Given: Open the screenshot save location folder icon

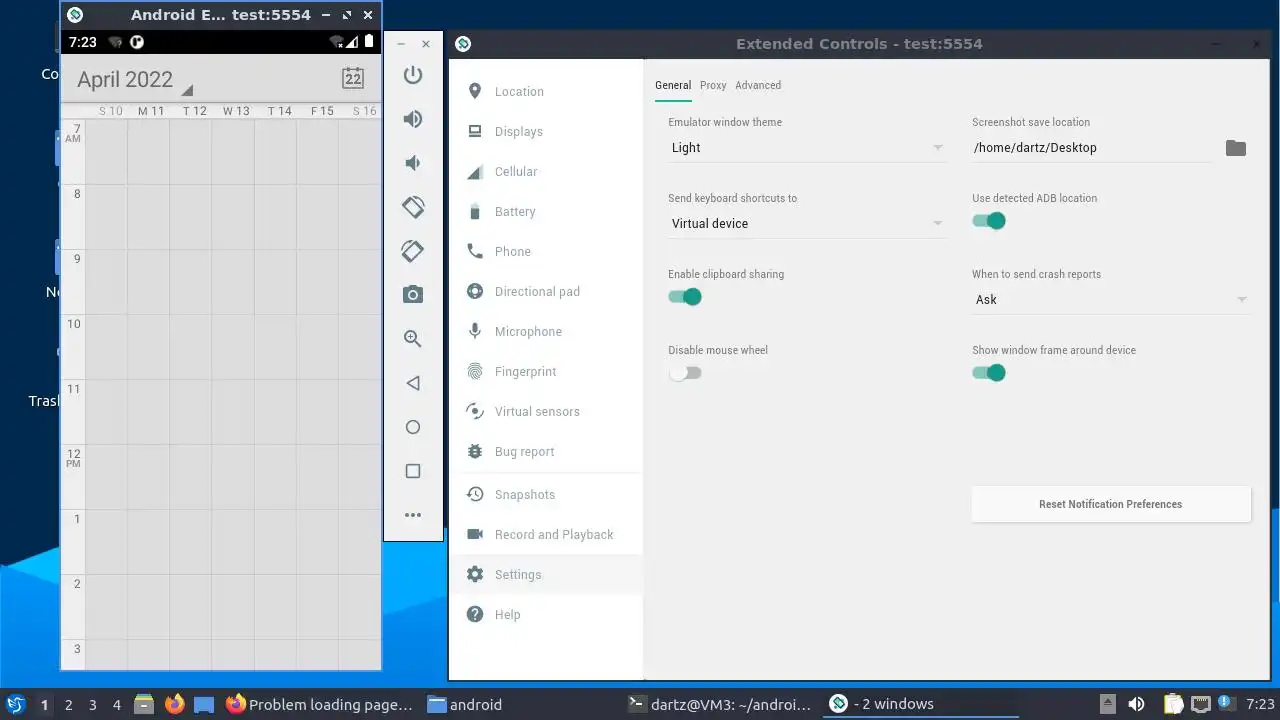Looking at the screenshot, I should coord(1236,148).
